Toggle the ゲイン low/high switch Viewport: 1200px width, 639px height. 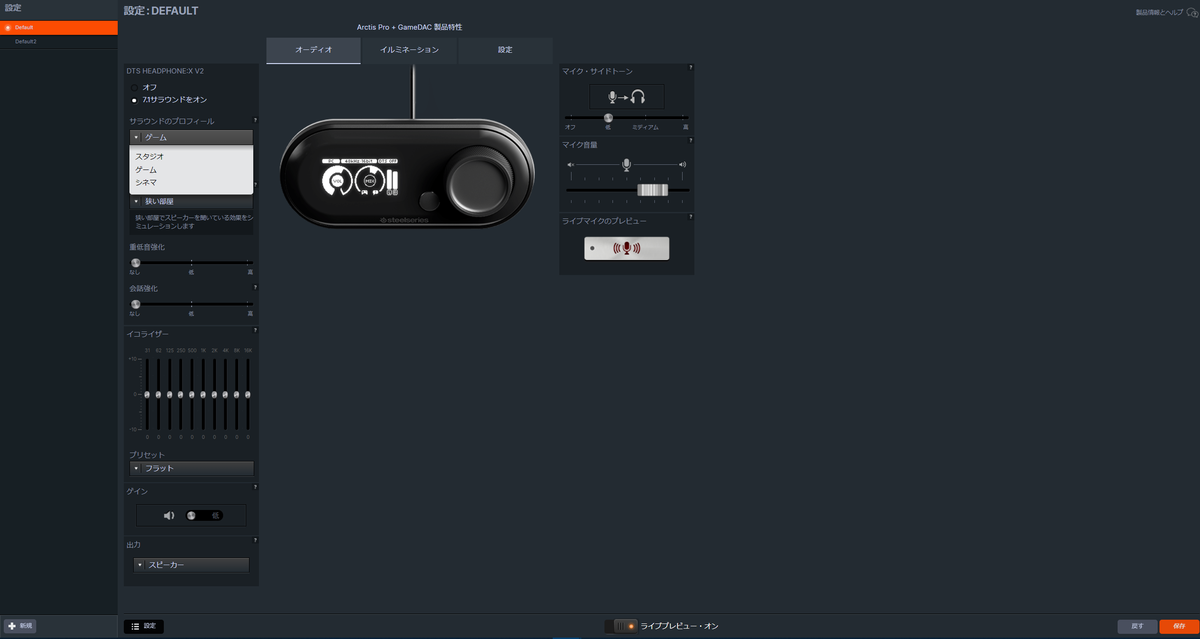[x=203, y=516]
